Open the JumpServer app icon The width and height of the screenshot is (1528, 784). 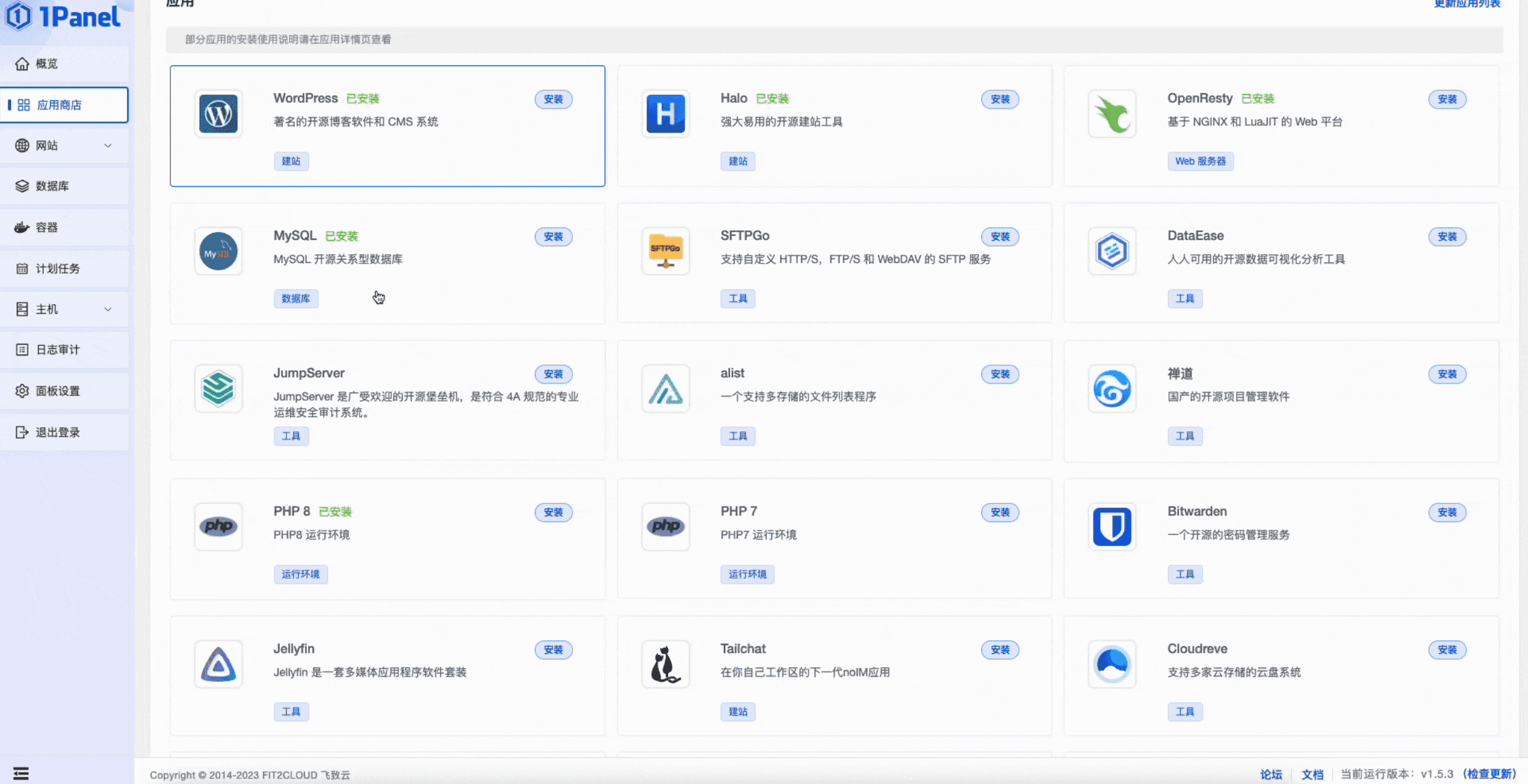[x=218, y=388]
